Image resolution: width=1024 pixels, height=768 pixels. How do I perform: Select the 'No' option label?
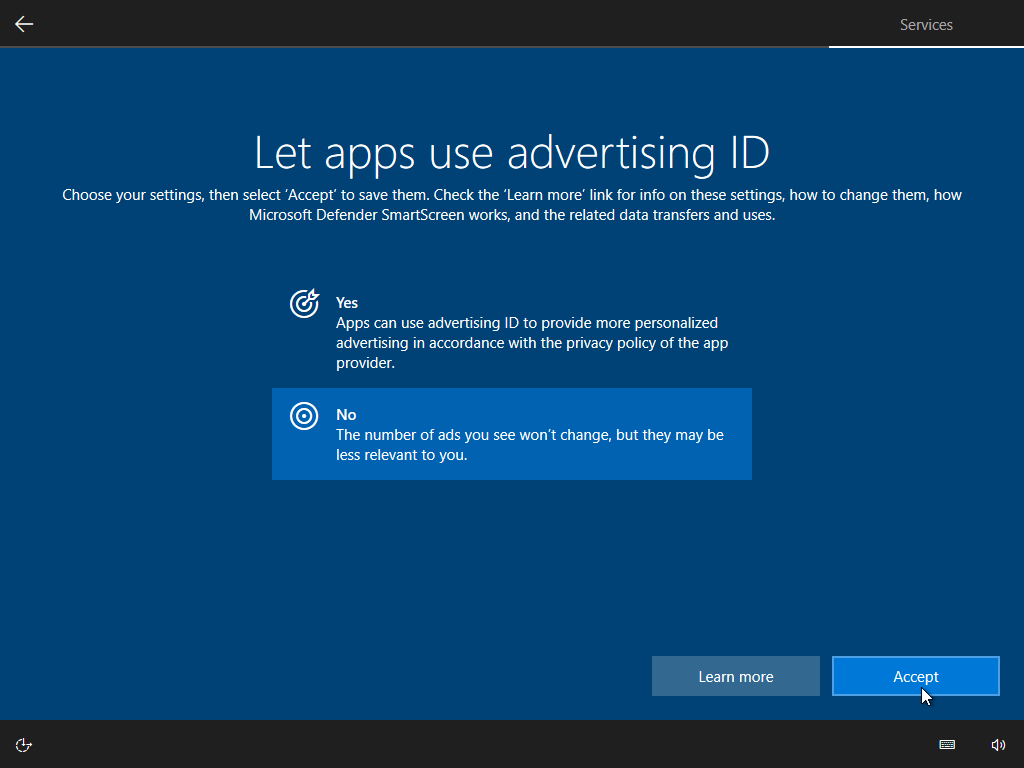click(x=346, y=414)
